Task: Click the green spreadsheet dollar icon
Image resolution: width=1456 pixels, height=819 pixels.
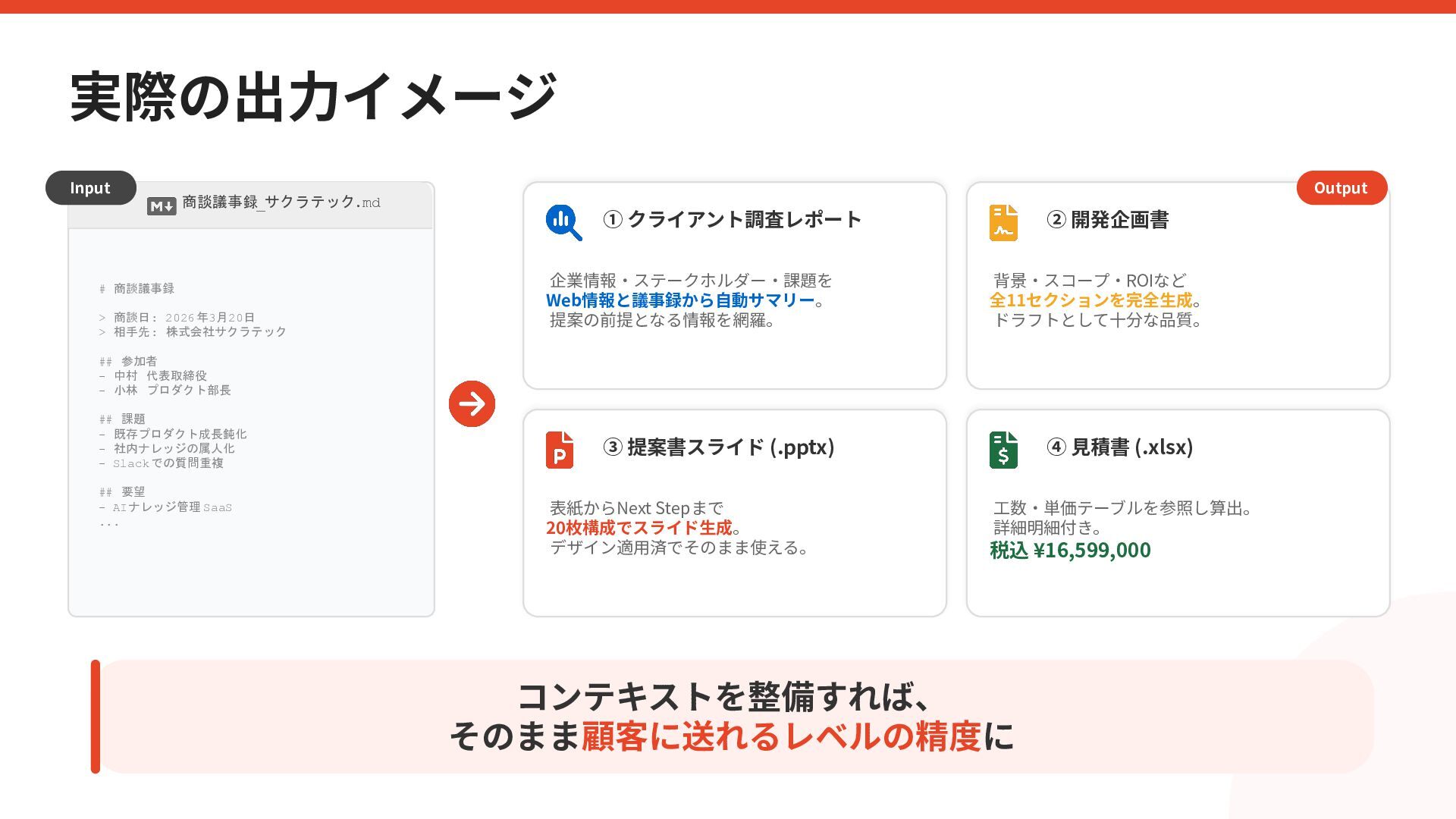Action: pos(1003,450)
